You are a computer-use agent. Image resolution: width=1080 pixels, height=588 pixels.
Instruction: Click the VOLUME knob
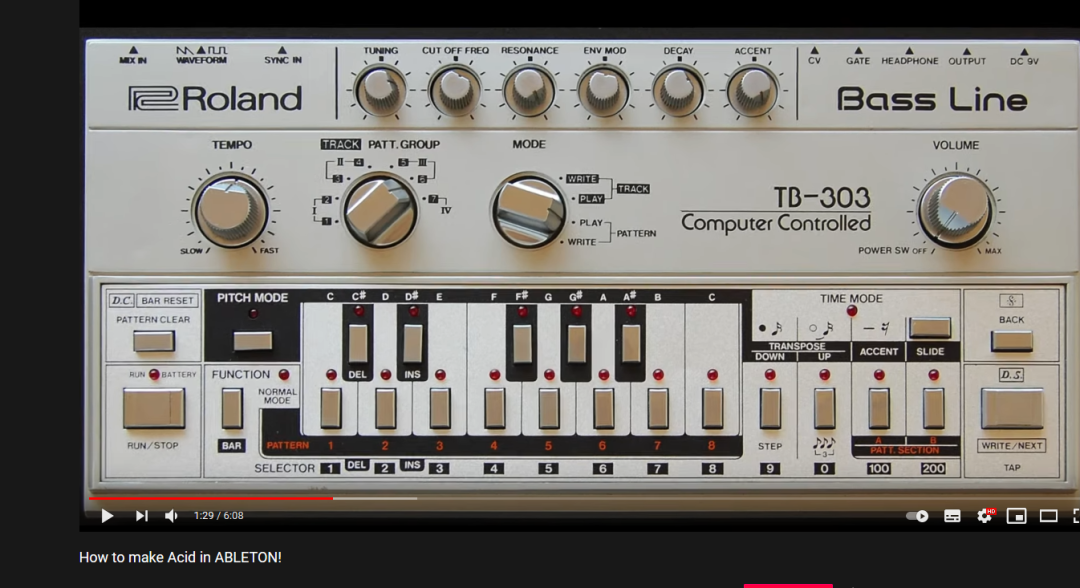955,210
